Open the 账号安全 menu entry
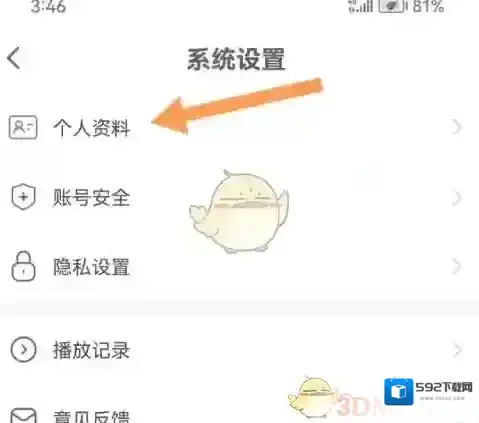 [239, 197]
